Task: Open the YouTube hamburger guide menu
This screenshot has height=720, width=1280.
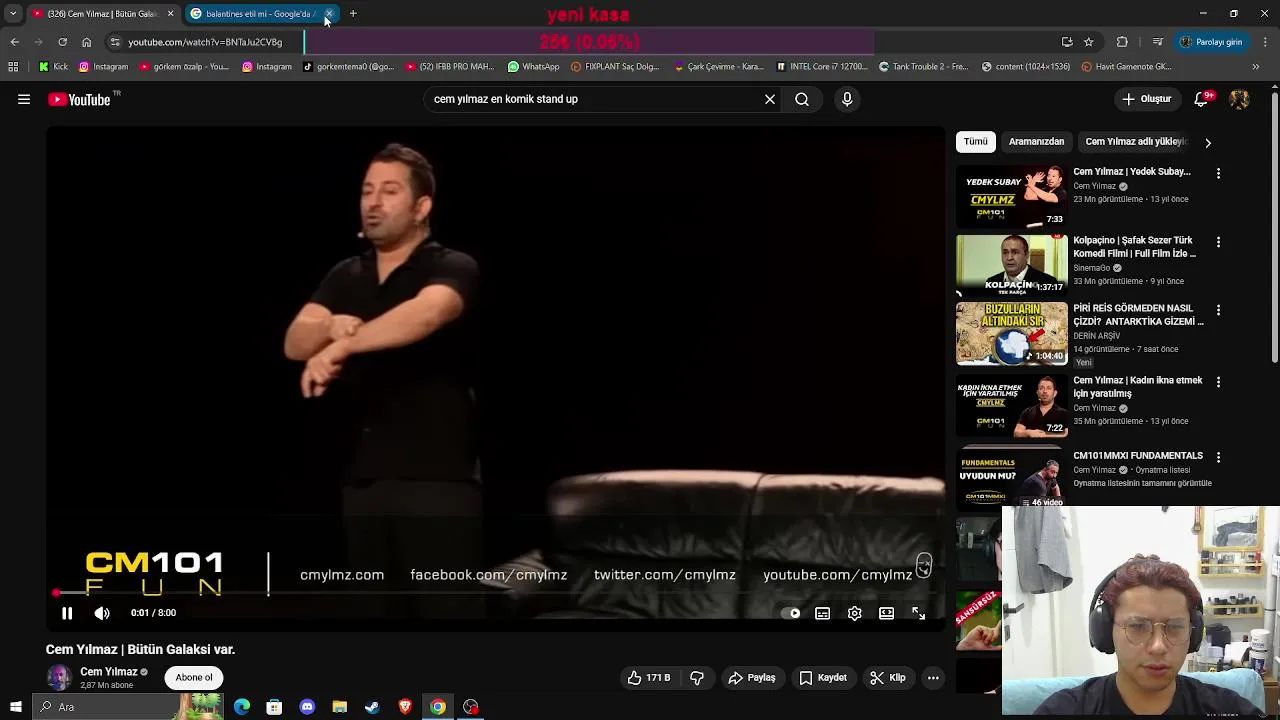Action: click(x=24, y=99)
